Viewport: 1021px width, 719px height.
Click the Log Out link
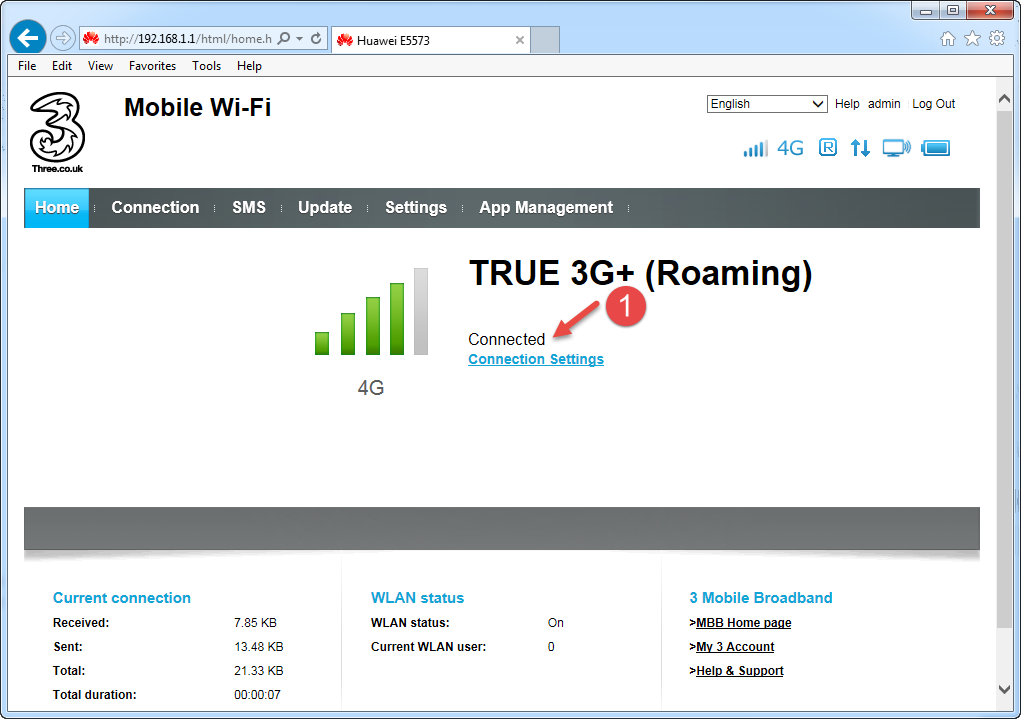click(x=933, y=104)
